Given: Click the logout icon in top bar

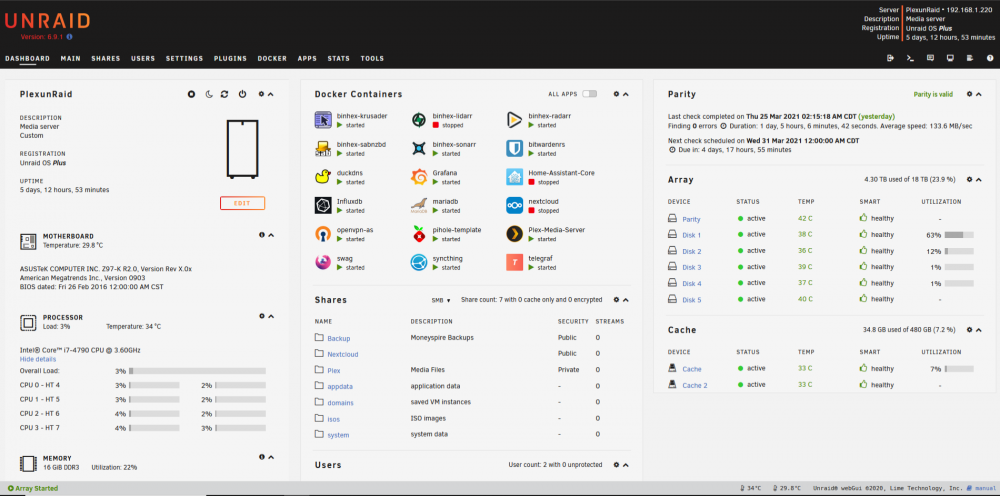Looking at the screenshot, I should 891,58.
